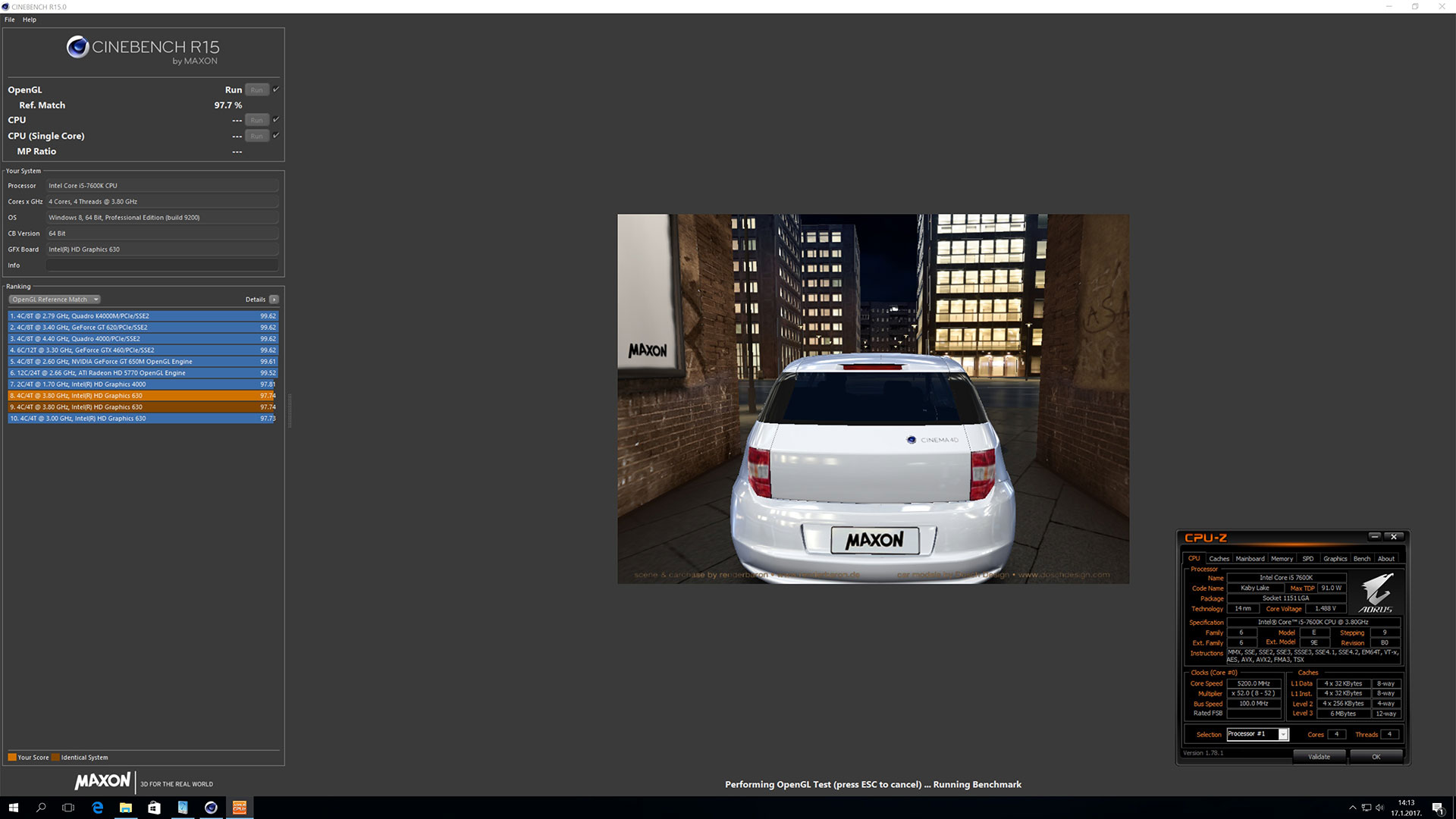Viewport: 1456px width, 819px height.
Task: Select ranking row 9 identical system entry
Action: coord(143,407)
